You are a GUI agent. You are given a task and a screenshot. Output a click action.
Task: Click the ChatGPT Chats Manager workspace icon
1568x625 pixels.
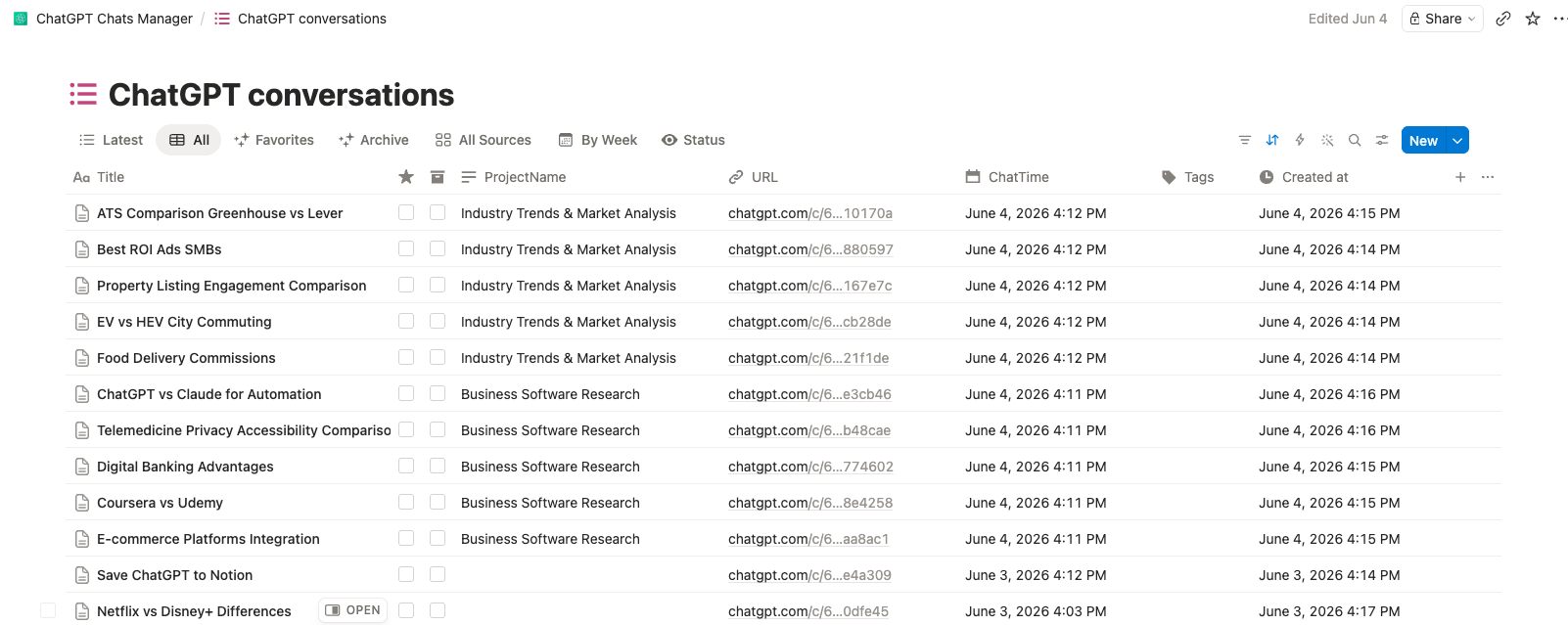tap(21, 19)
